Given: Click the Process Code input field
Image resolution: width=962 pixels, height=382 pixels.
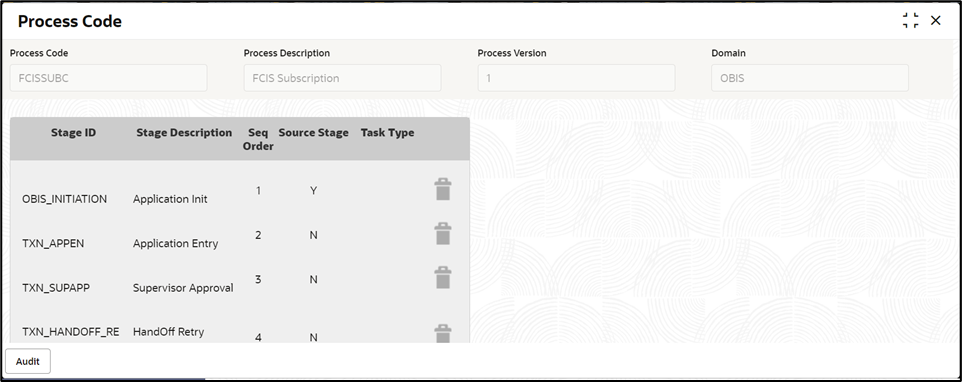Looking at the screenshot, I should [x=109, y=78].
